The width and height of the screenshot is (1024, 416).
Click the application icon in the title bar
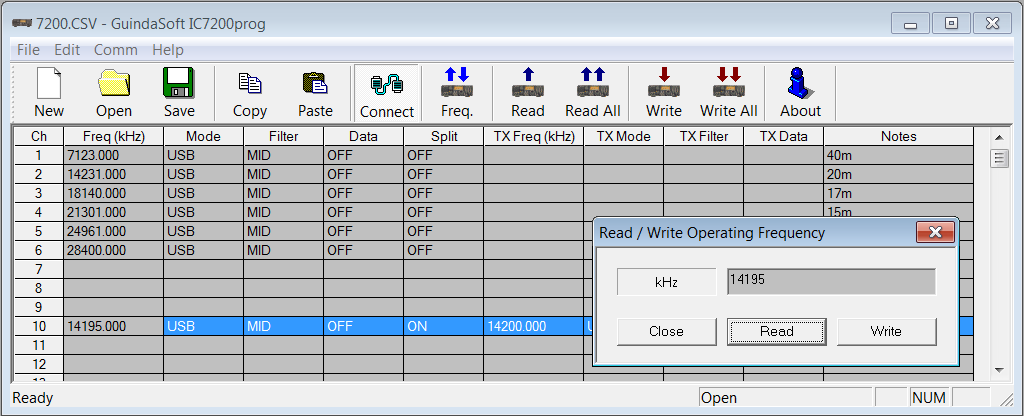click(22, 24)
